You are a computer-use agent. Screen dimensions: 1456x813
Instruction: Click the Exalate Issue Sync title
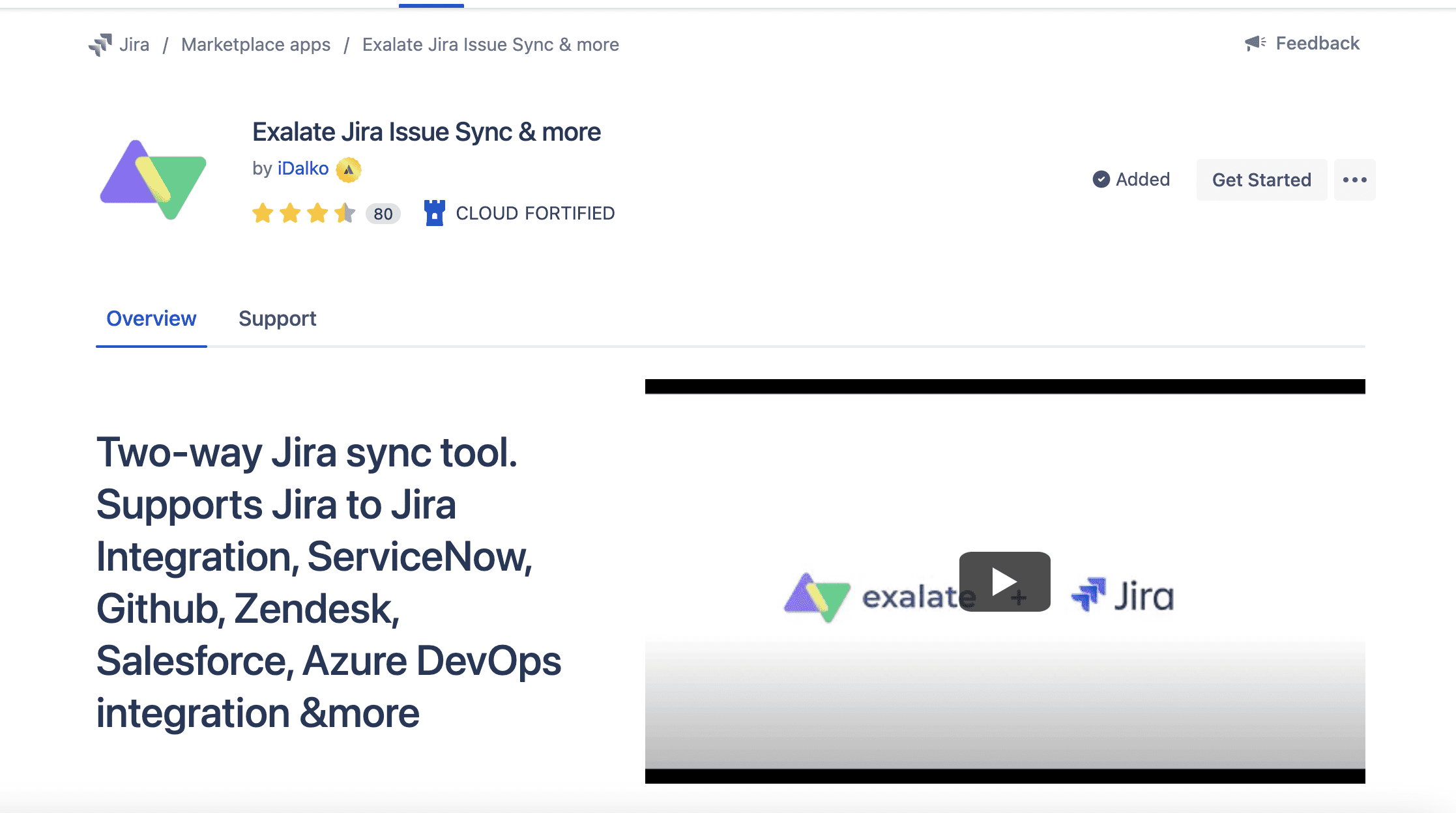coord(425,131)
